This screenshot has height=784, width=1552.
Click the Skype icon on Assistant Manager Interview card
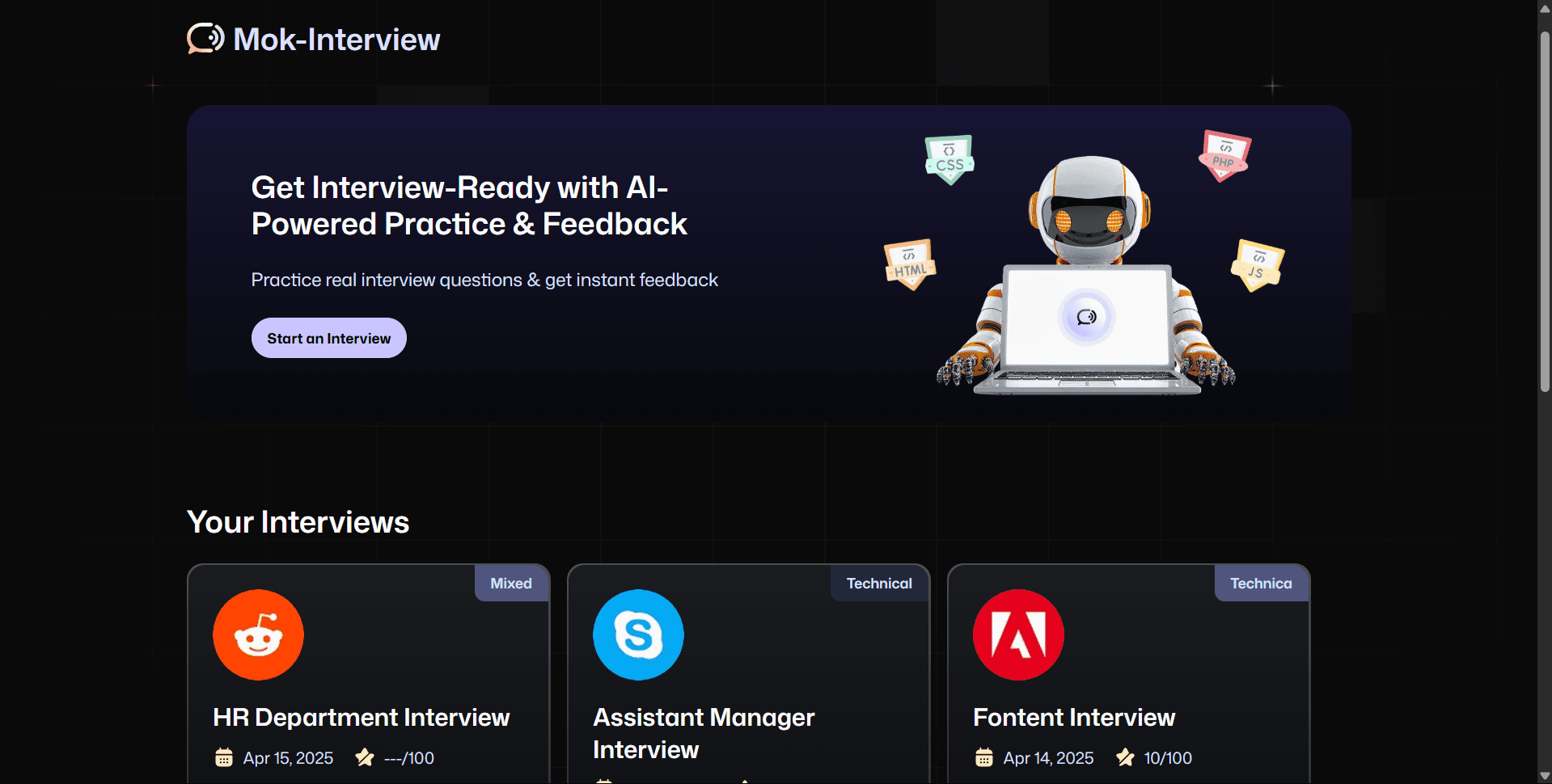click(638, 634)
